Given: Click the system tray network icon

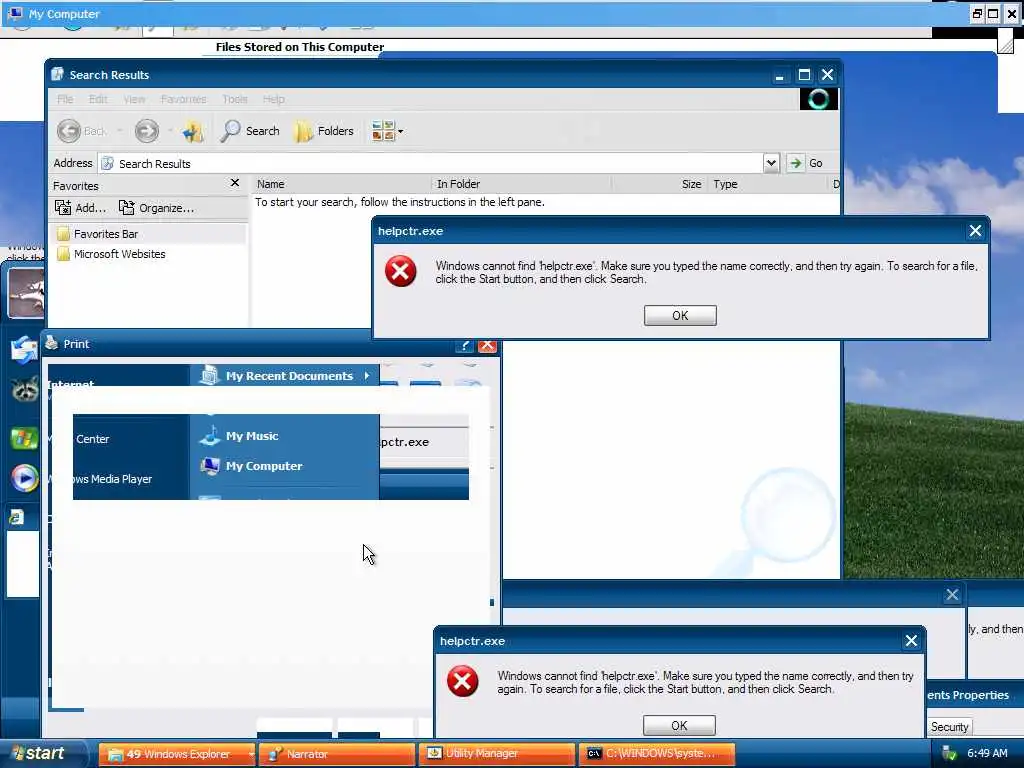Looking at the screenshot, I should tap(949, 754).
